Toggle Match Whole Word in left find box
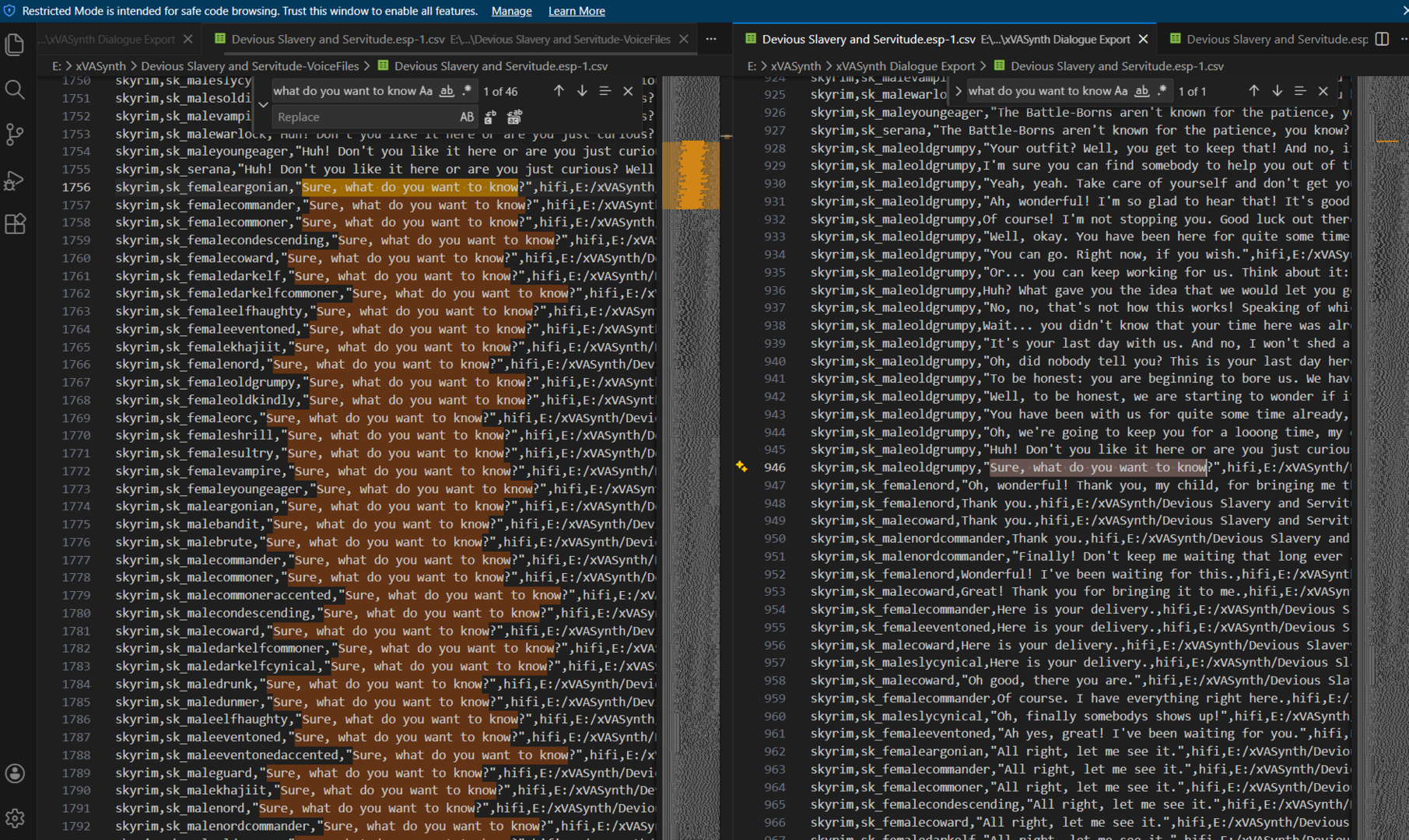Screen dimensions: 1409x840 tap(447, 91)
